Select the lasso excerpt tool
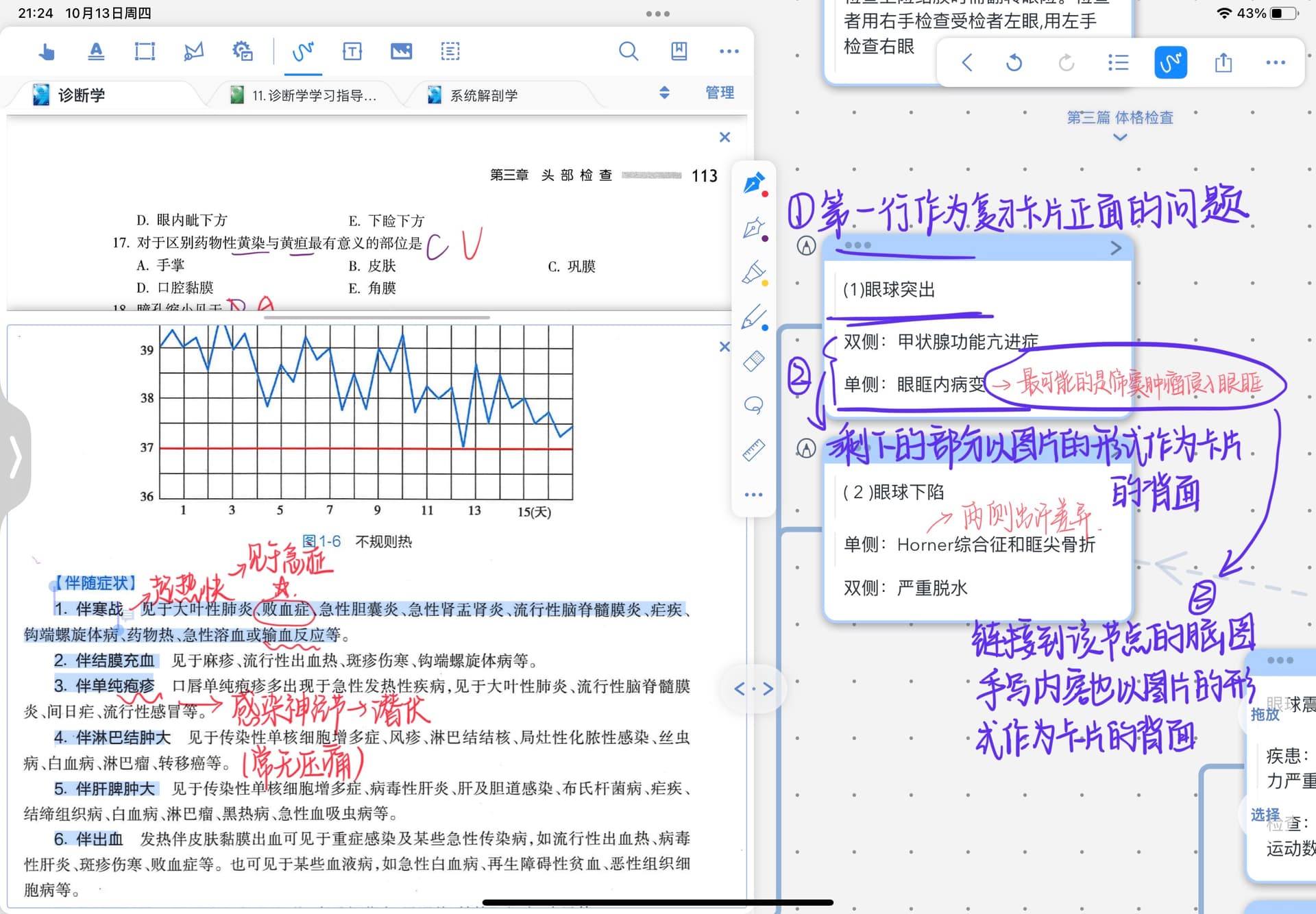 coord(194,51)
